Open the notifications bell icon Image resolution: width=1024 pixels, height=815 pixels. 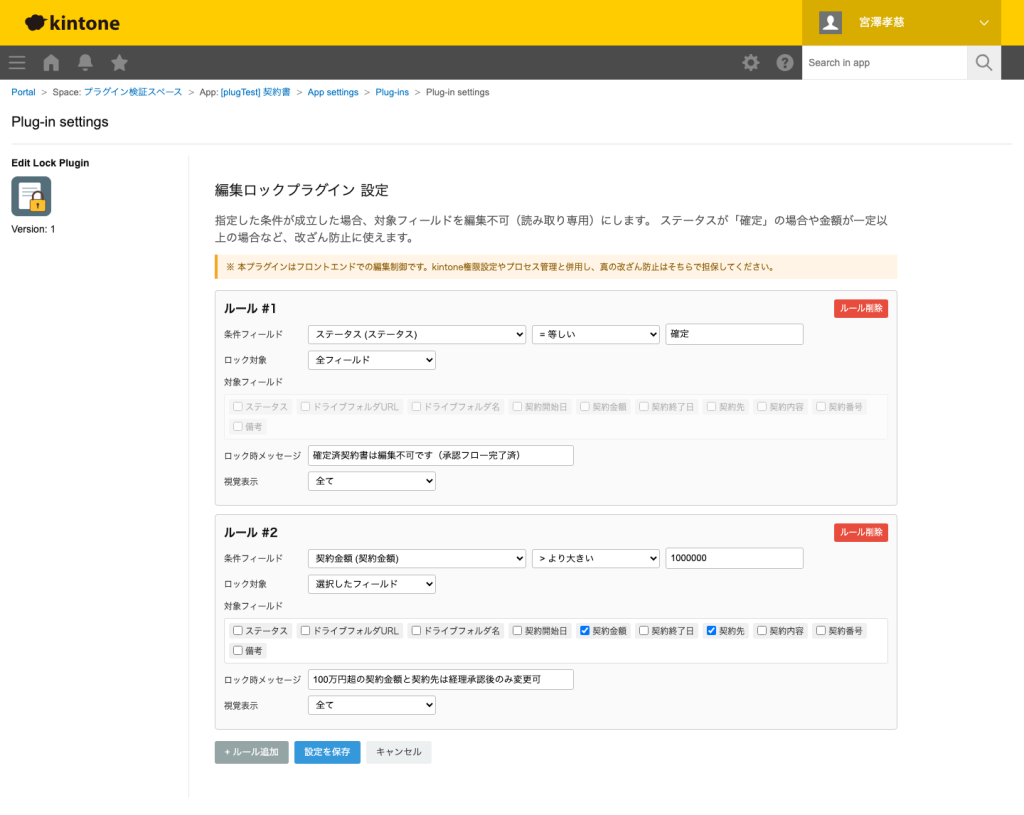click(85, 63)
